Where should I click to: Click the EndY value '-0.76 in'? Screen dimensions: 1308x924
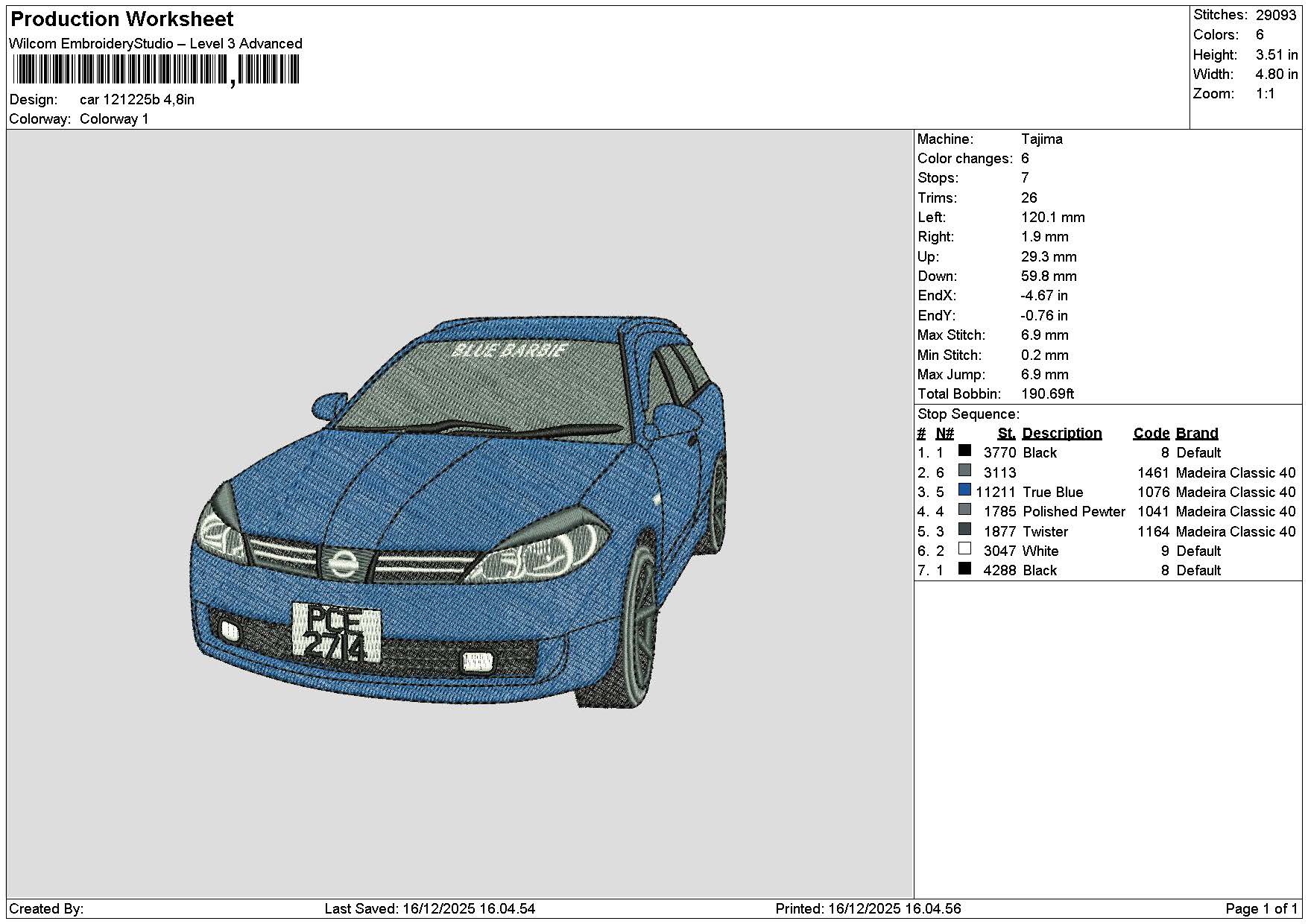point(1043,315)
